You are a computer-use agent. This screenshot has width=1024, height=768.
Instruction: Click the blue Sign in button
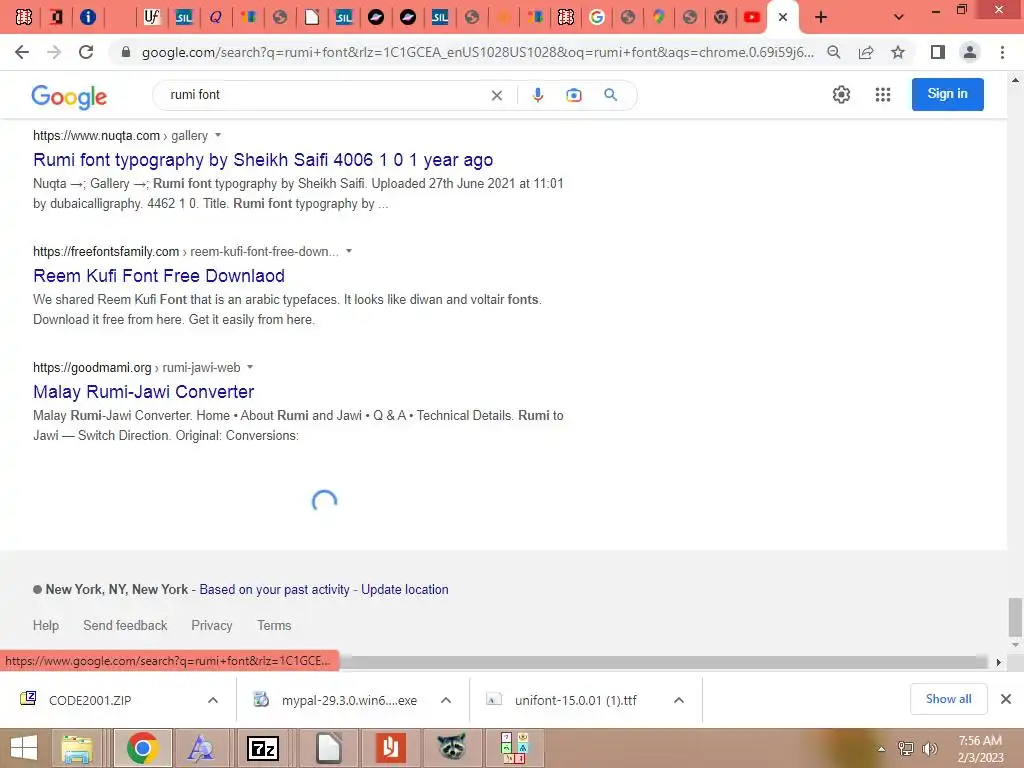pos(948,94)
